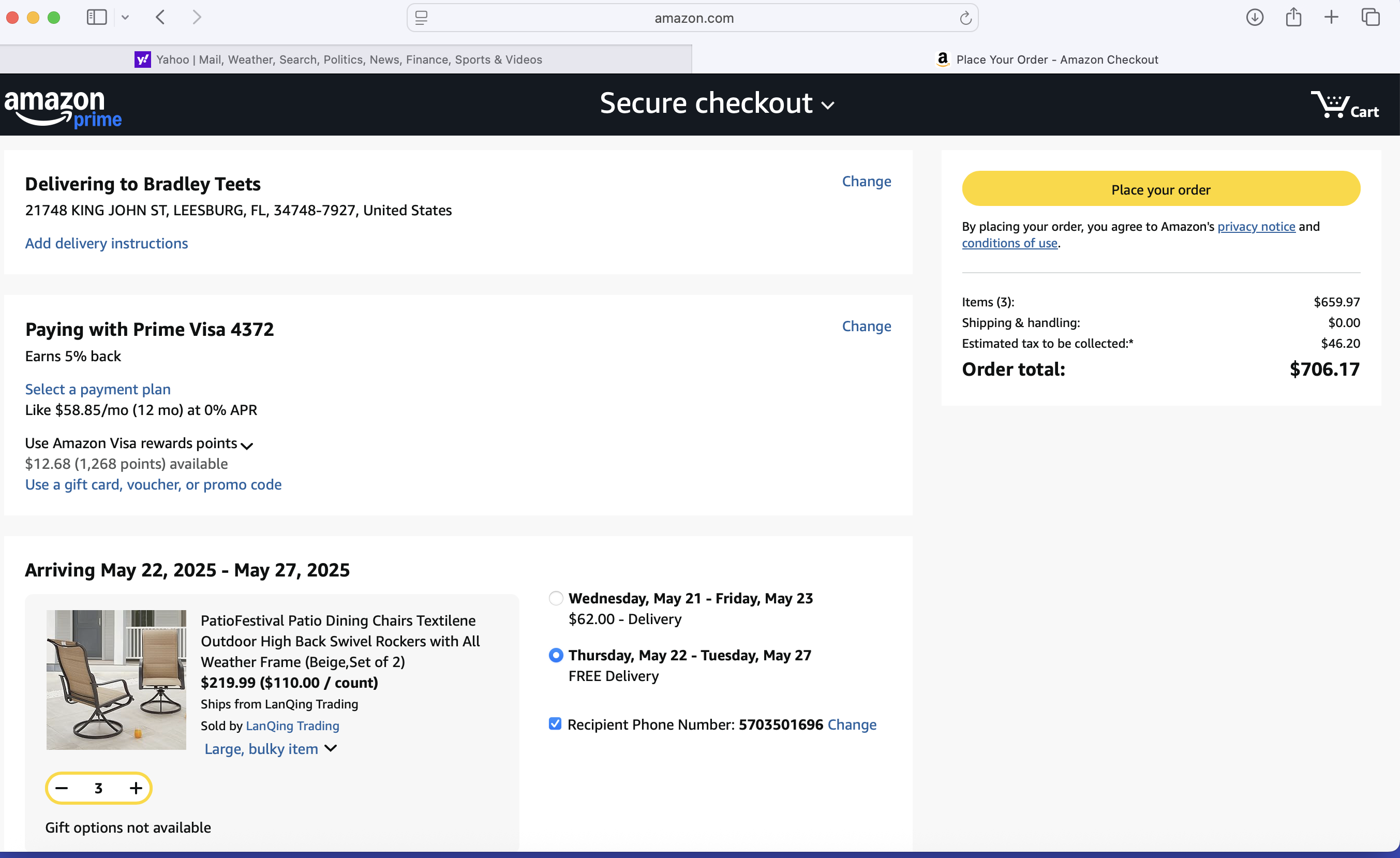
Task: Show tab overview icon
Action: point(1370,18)
